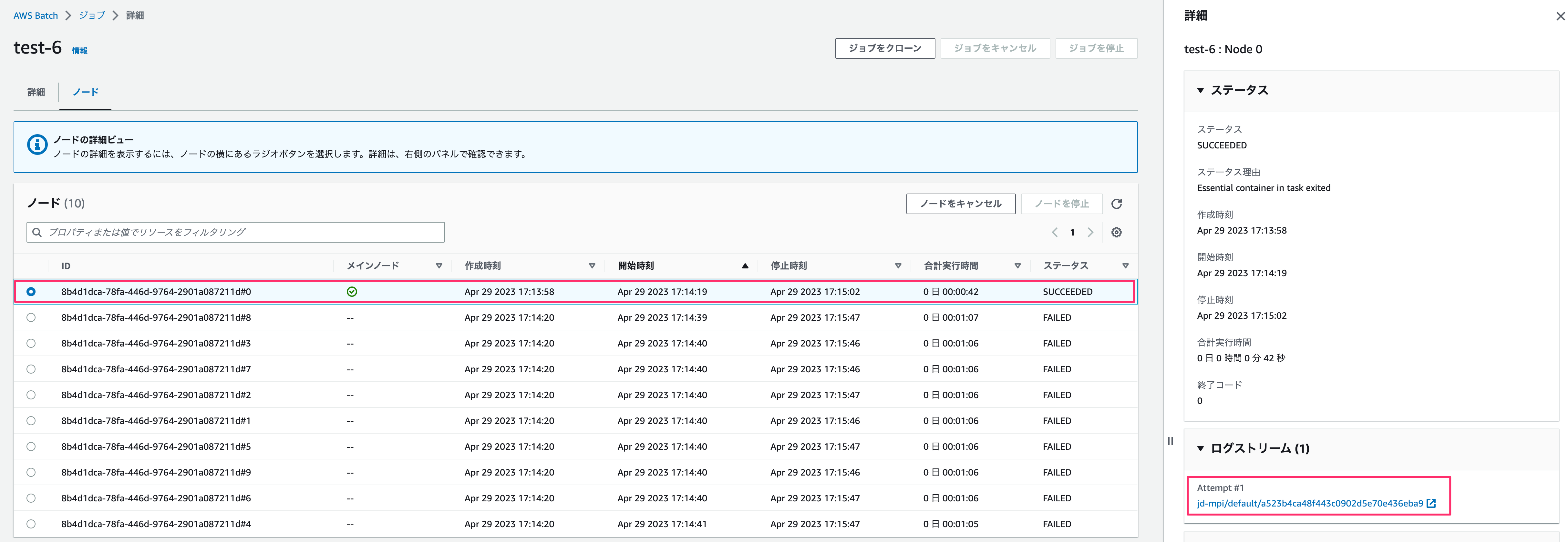Click the 情報 info link
This screenshot has width=1568, height=542.
tap(80, 50)
